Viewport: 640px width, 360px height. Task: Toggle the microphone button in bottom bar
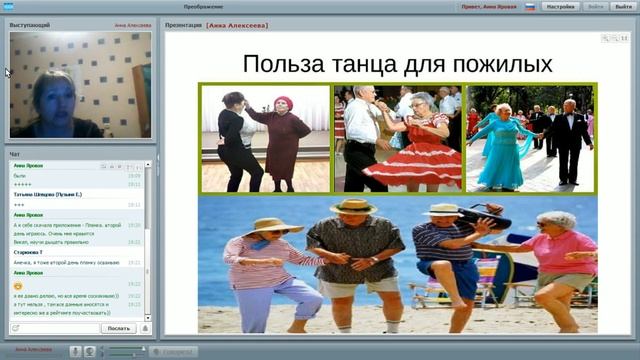(75, 351)
